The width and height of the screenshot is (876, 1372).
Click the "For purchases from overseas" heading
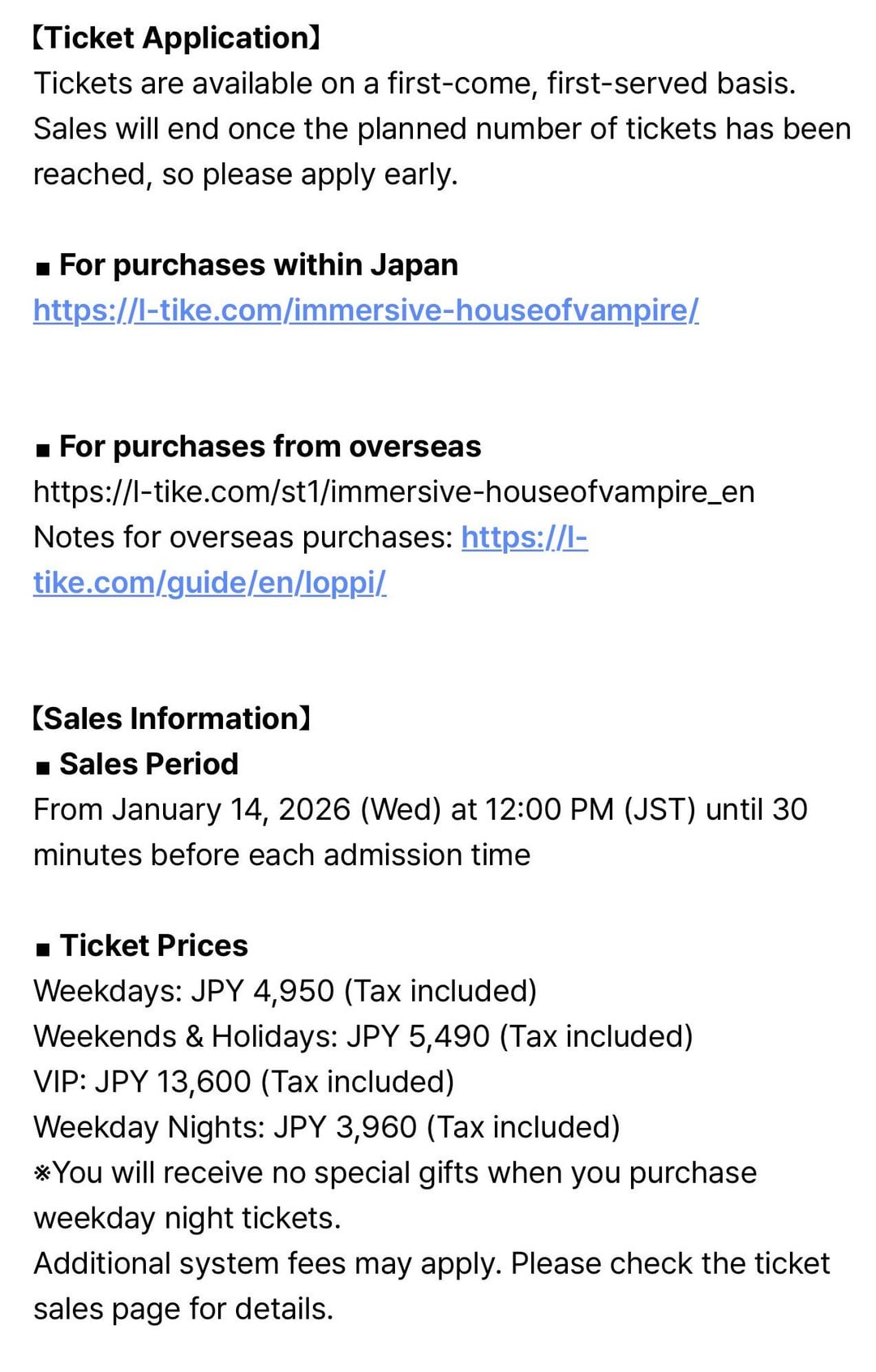(269, 447)
